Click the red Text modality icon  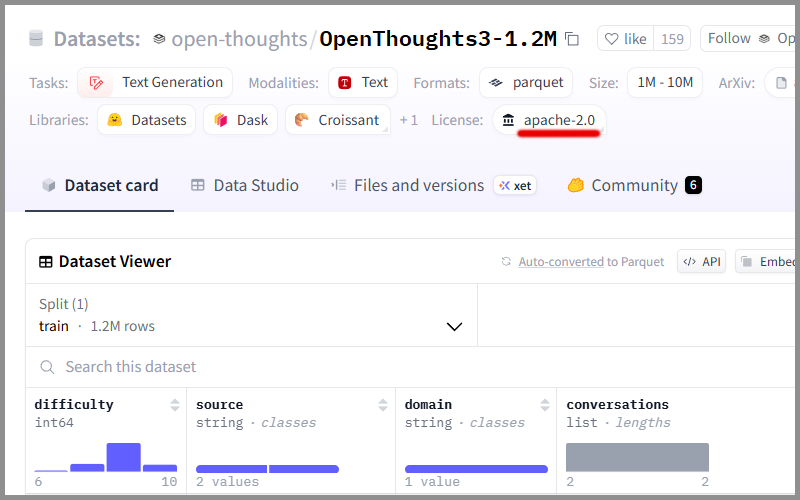pos(345,83)
